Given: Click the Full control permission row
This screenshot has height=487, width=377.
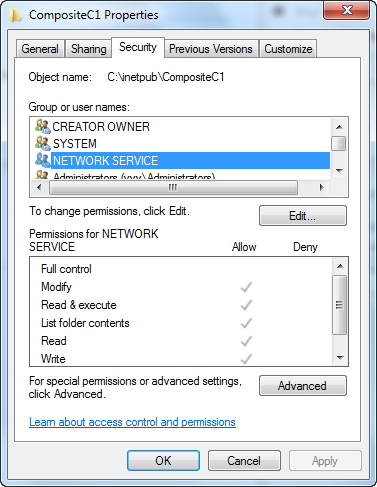Looking at the screenshot, I should (x=181, y=269).
